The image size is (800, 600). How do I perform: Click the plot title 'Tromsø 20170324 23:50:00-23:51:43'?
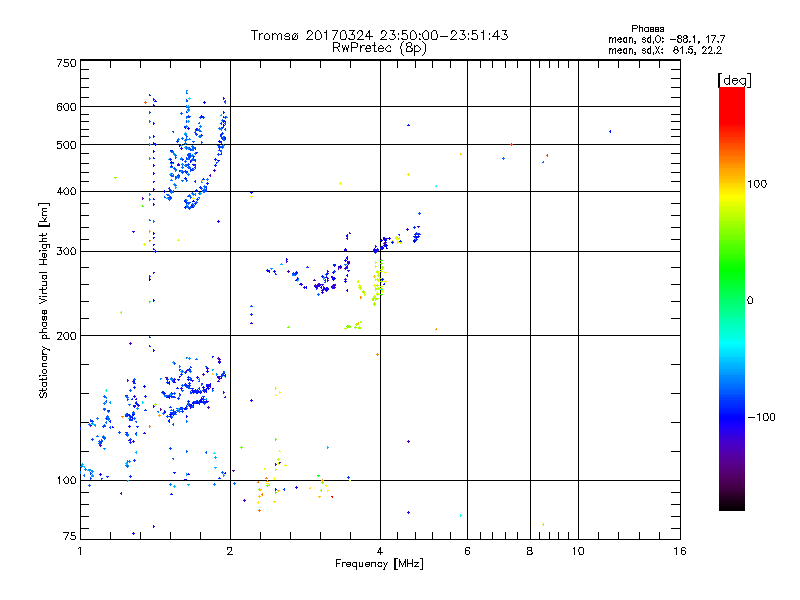(379, 35)
